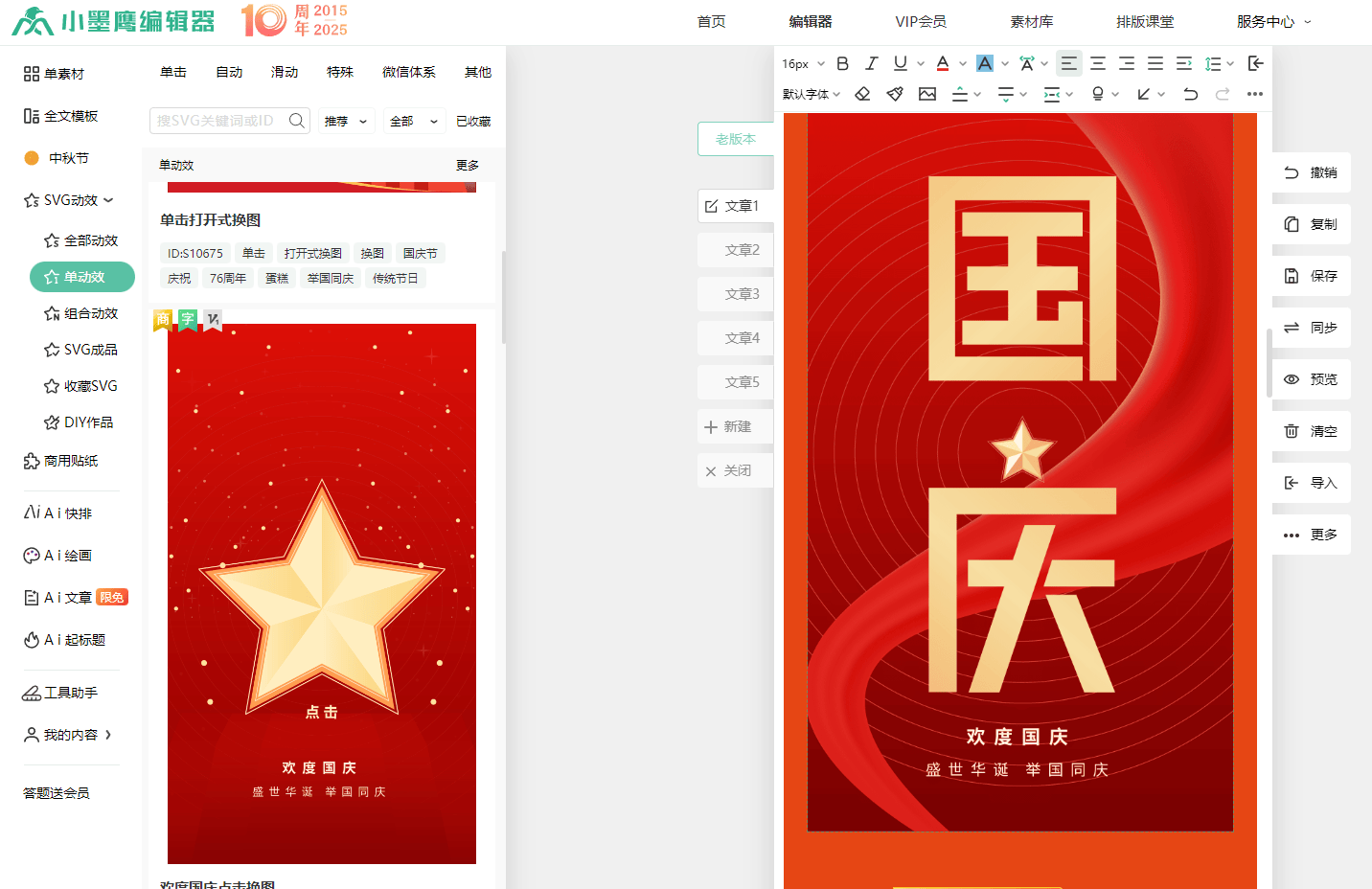Click the trash icon for 清空
Viewport: 1372px width, 889px height.
click(x=1292, y=431)
